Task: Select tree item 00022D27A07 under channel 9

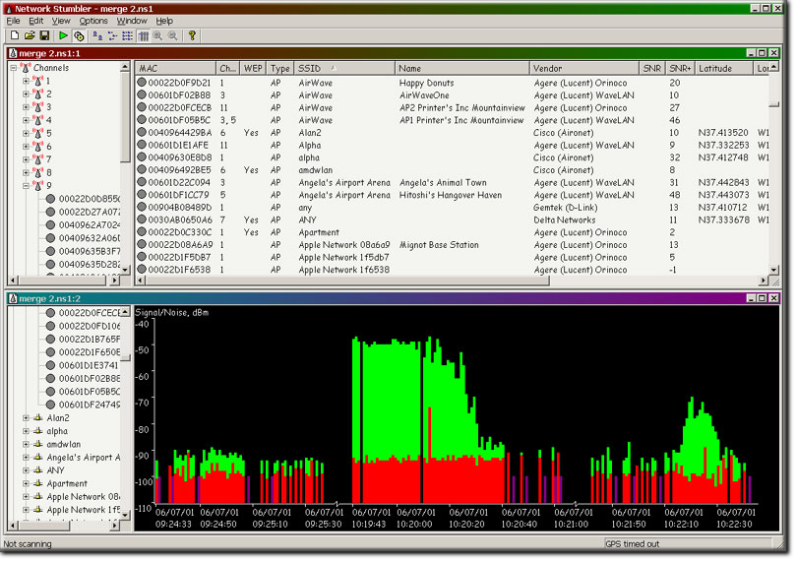Action: [x=89, y=212]
